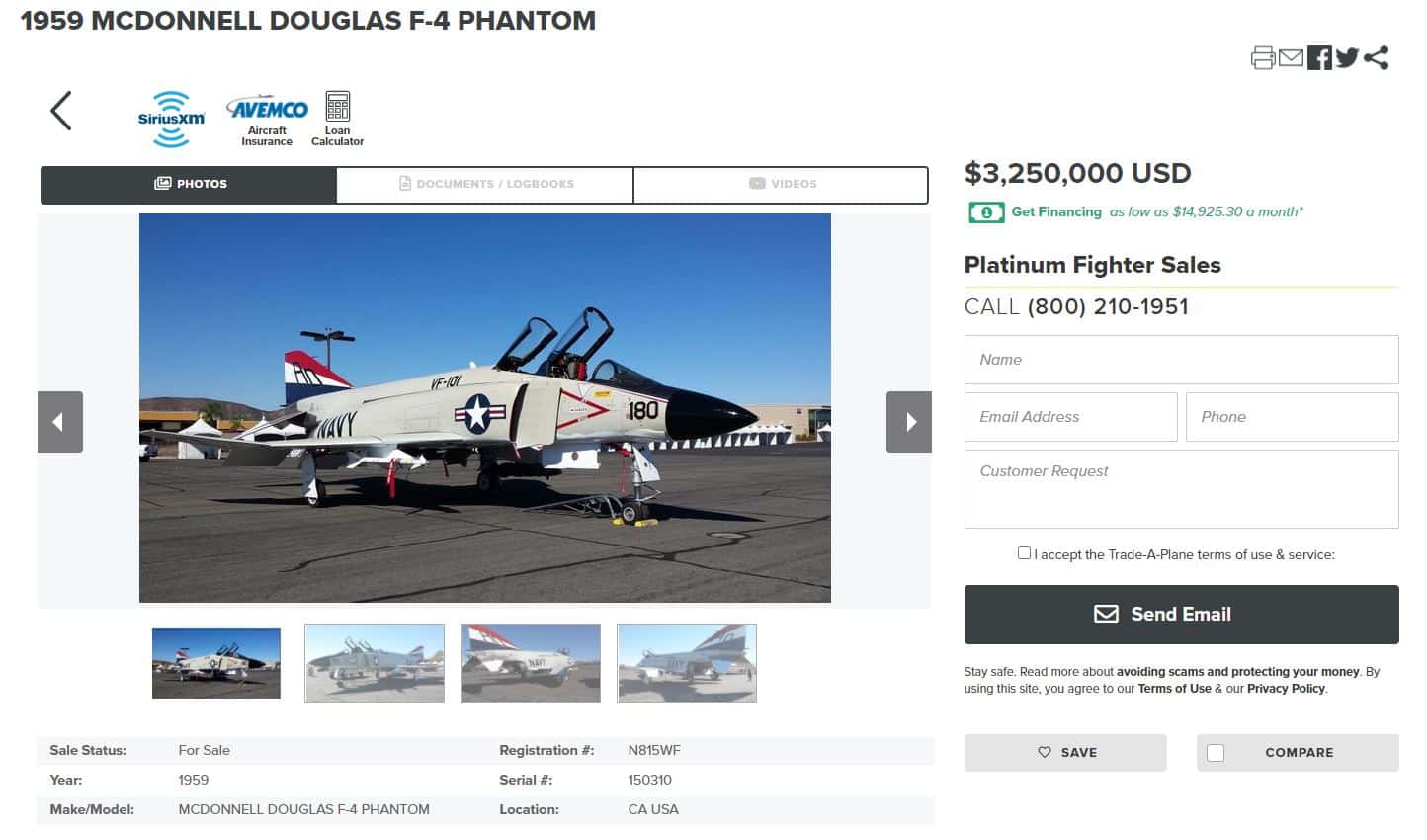The image size is (1427, 840).
Task: Open the generic share icon
Action: [1376, 57]
